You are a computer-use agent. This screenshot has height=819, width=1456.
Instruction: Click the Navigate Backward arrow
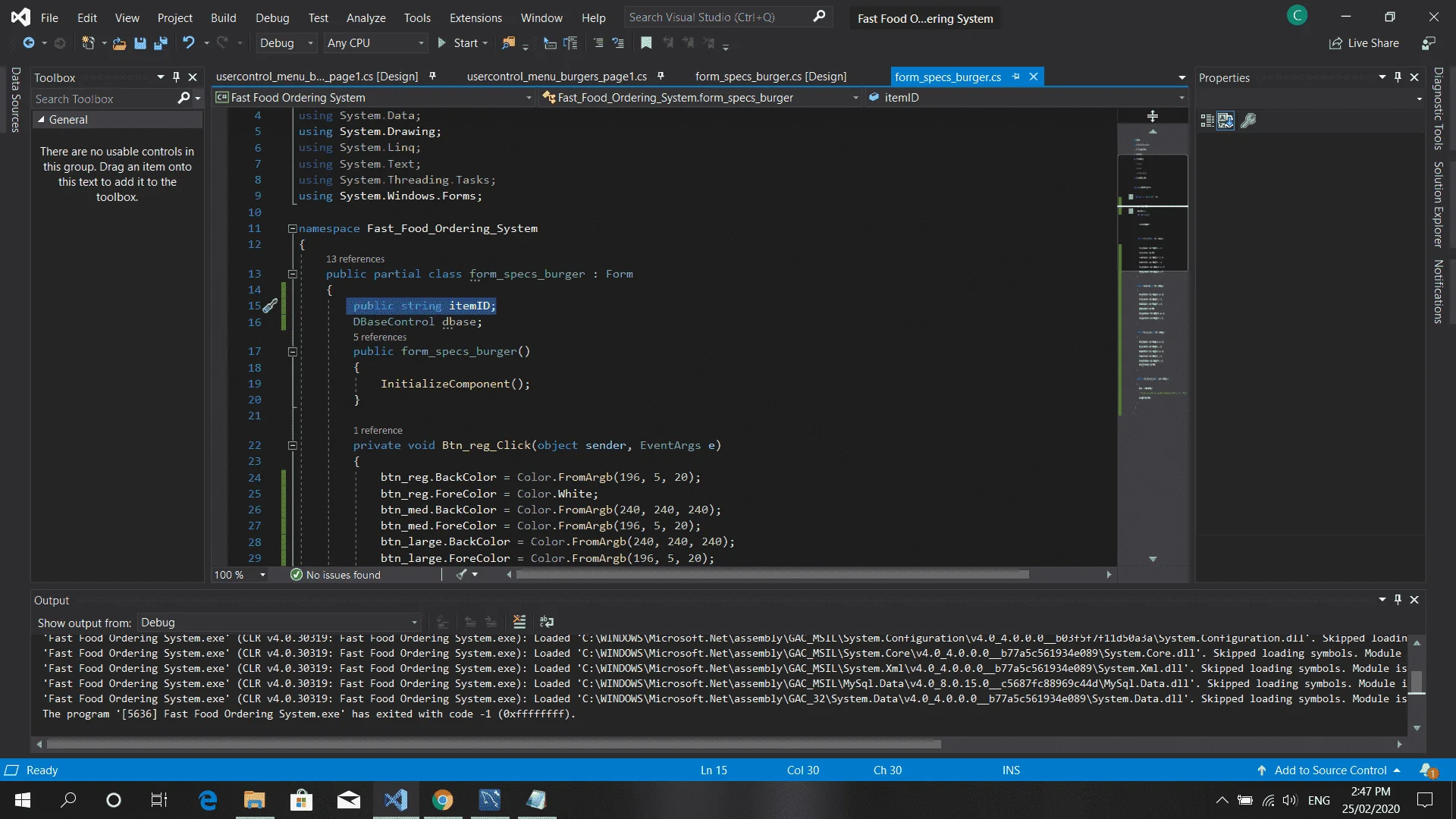point(28,43)
